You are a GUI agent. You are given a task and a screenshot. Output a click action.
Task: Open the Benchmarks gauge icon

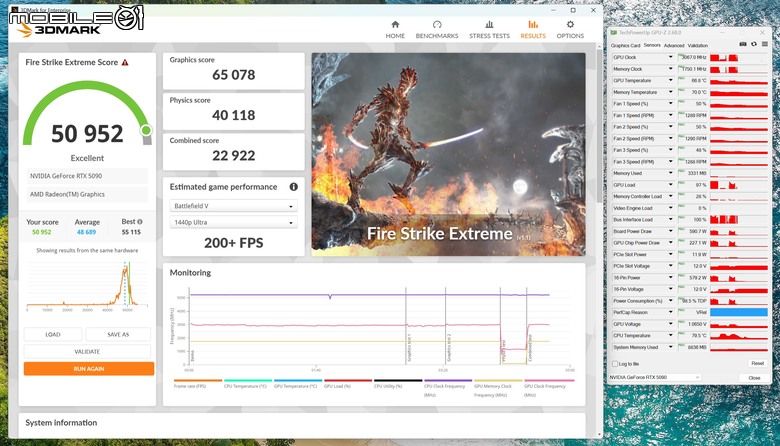[437, 24]
